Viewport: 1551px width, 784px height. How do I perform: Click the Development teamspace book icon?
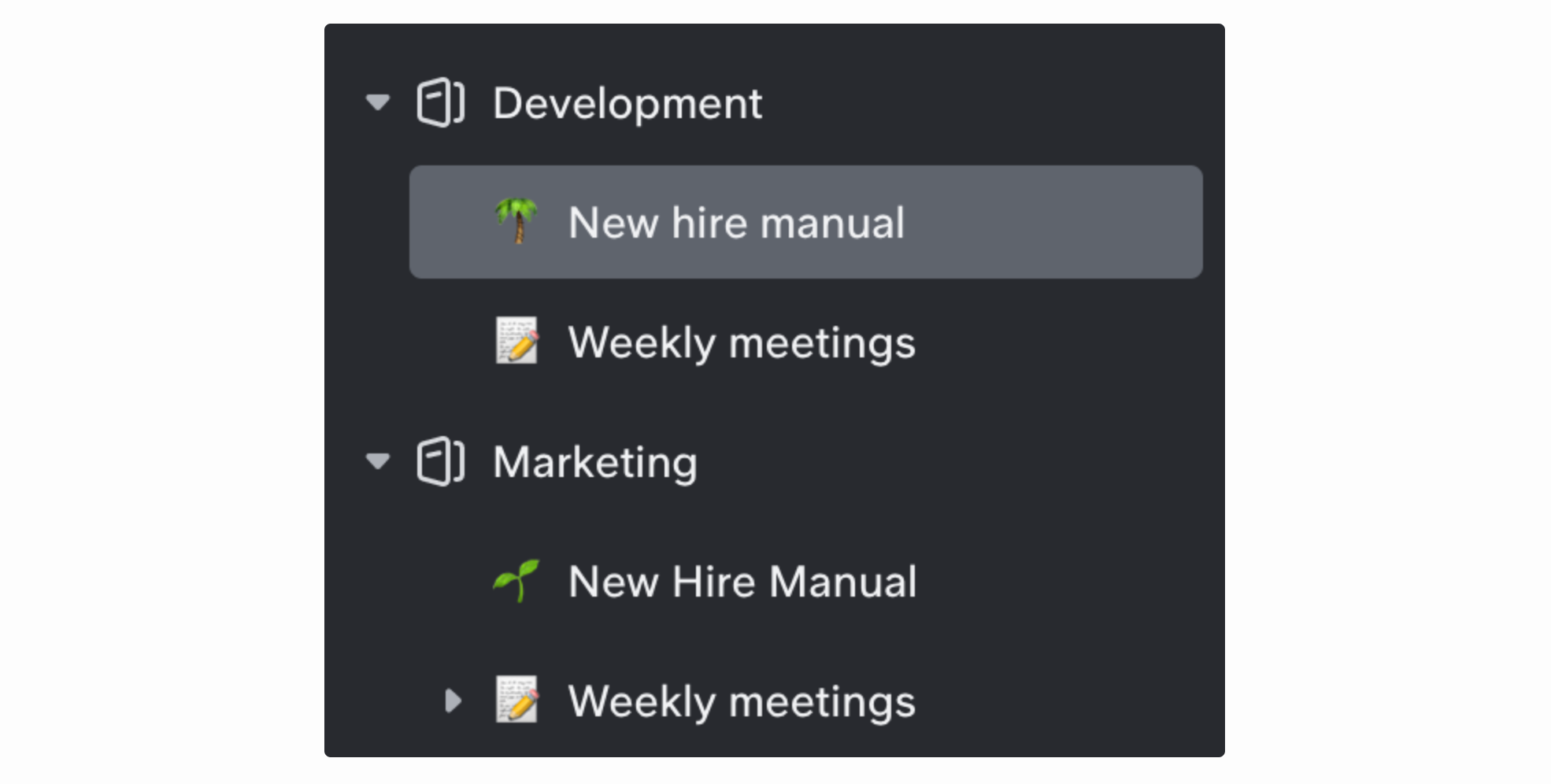point(441,102)
